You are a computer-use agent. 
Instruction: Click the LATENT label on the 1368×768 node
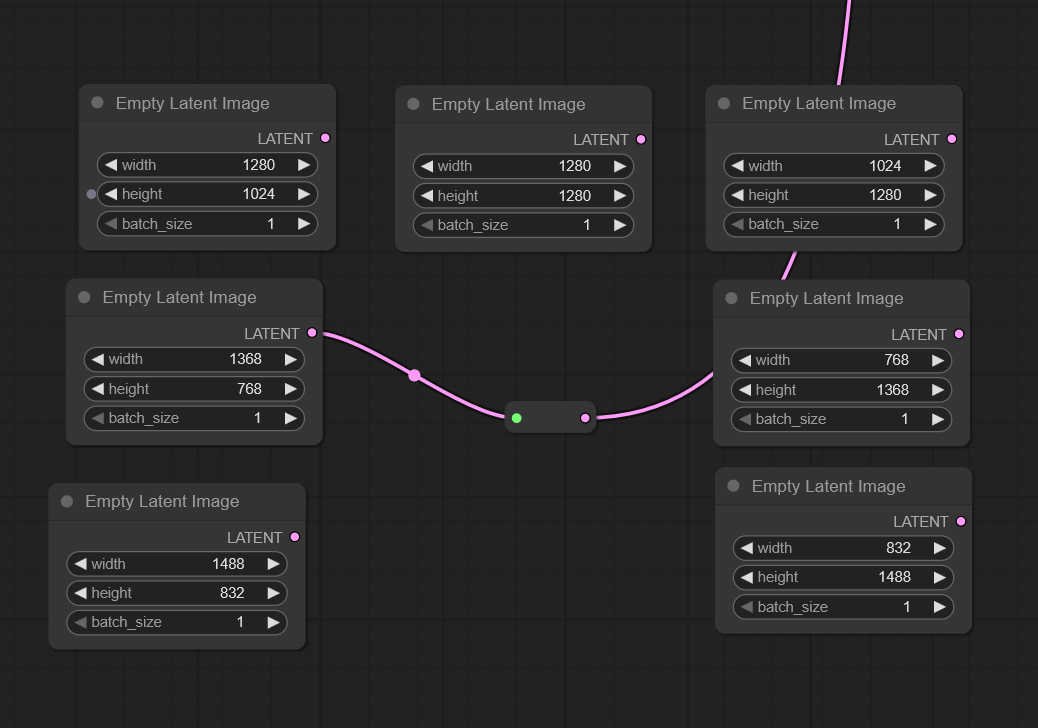click(271, 334)
